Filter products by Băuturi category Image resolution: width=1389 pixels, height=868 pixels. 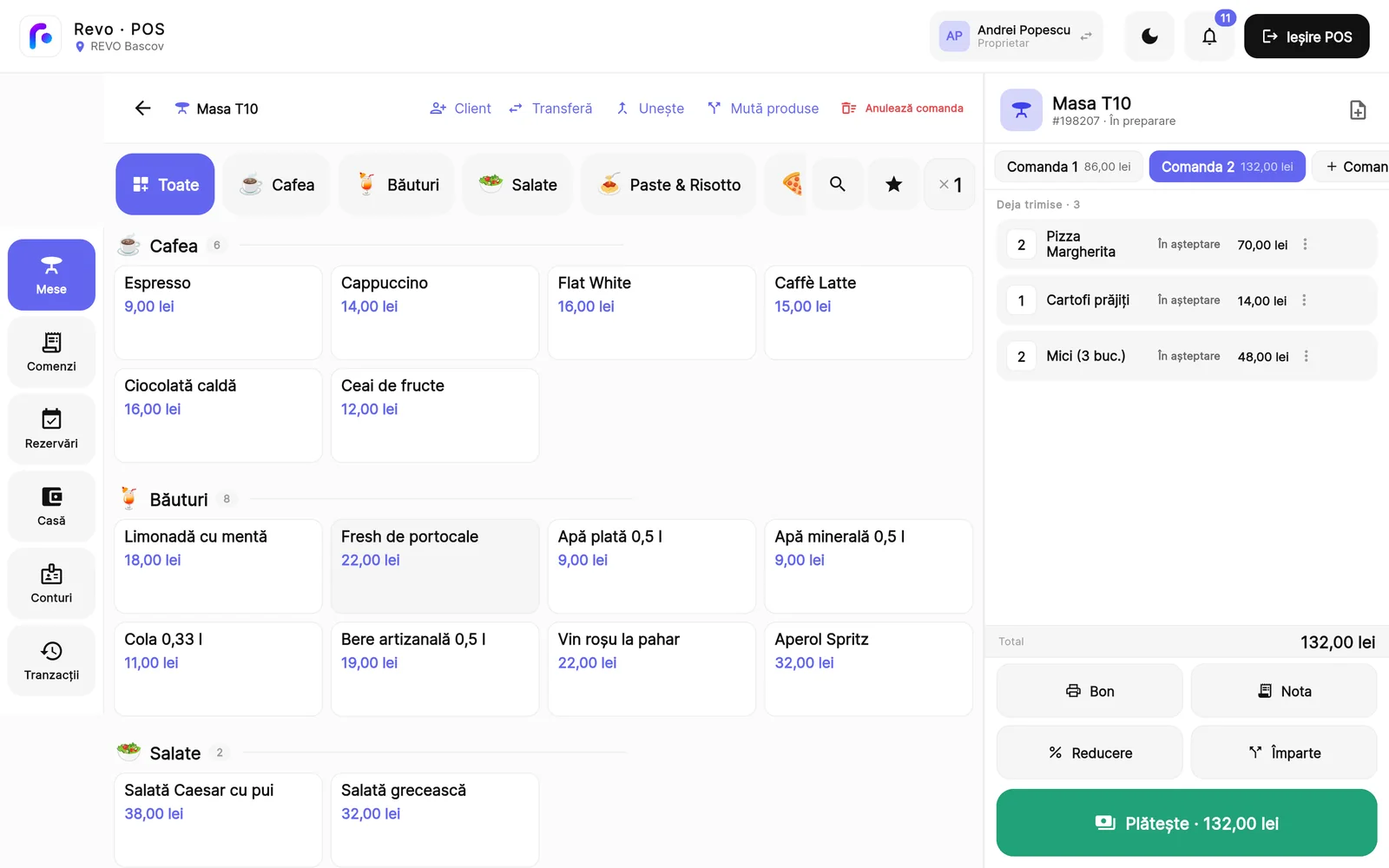397,184
